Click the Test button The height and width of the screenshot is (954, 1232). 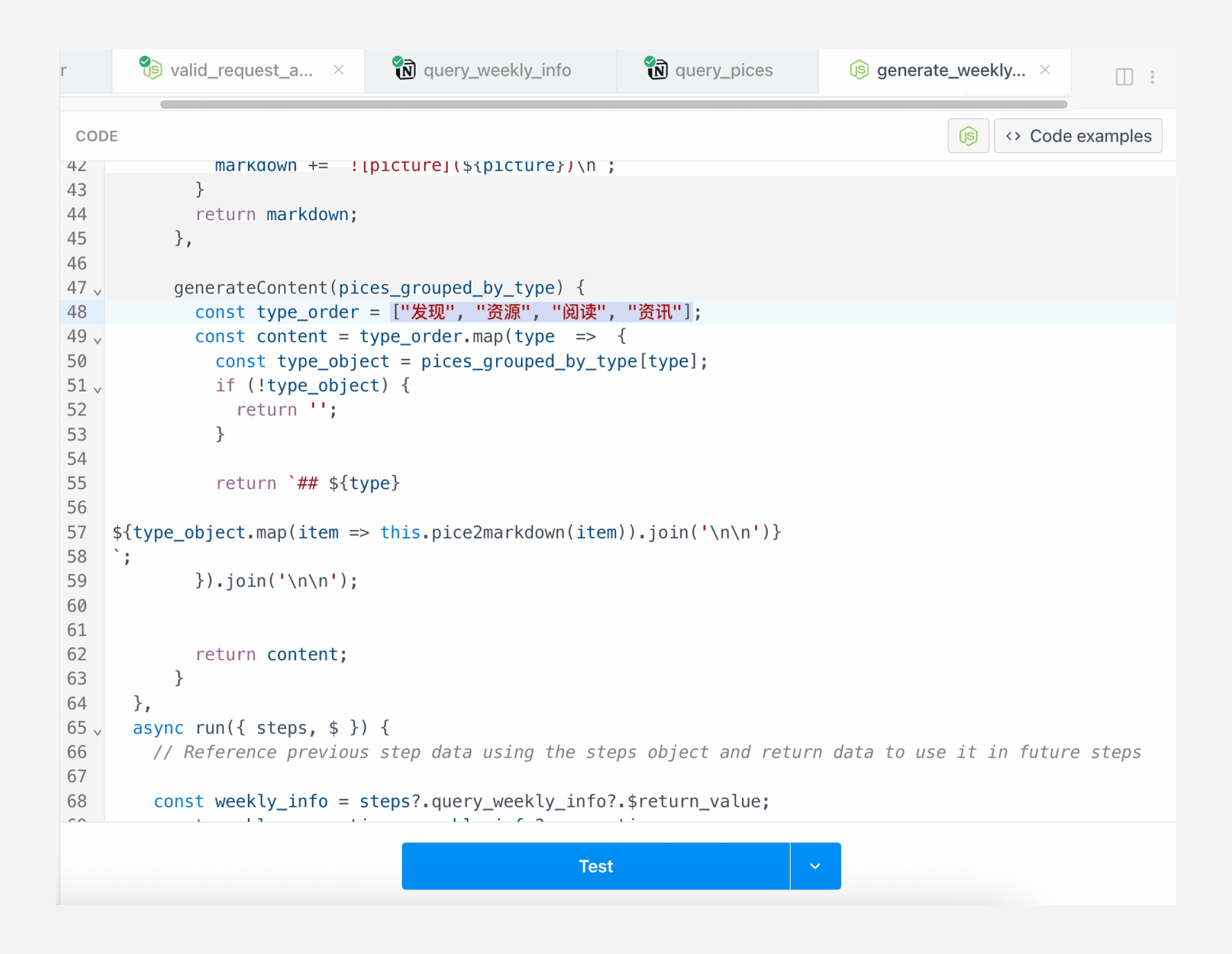[x=595, y=866]
